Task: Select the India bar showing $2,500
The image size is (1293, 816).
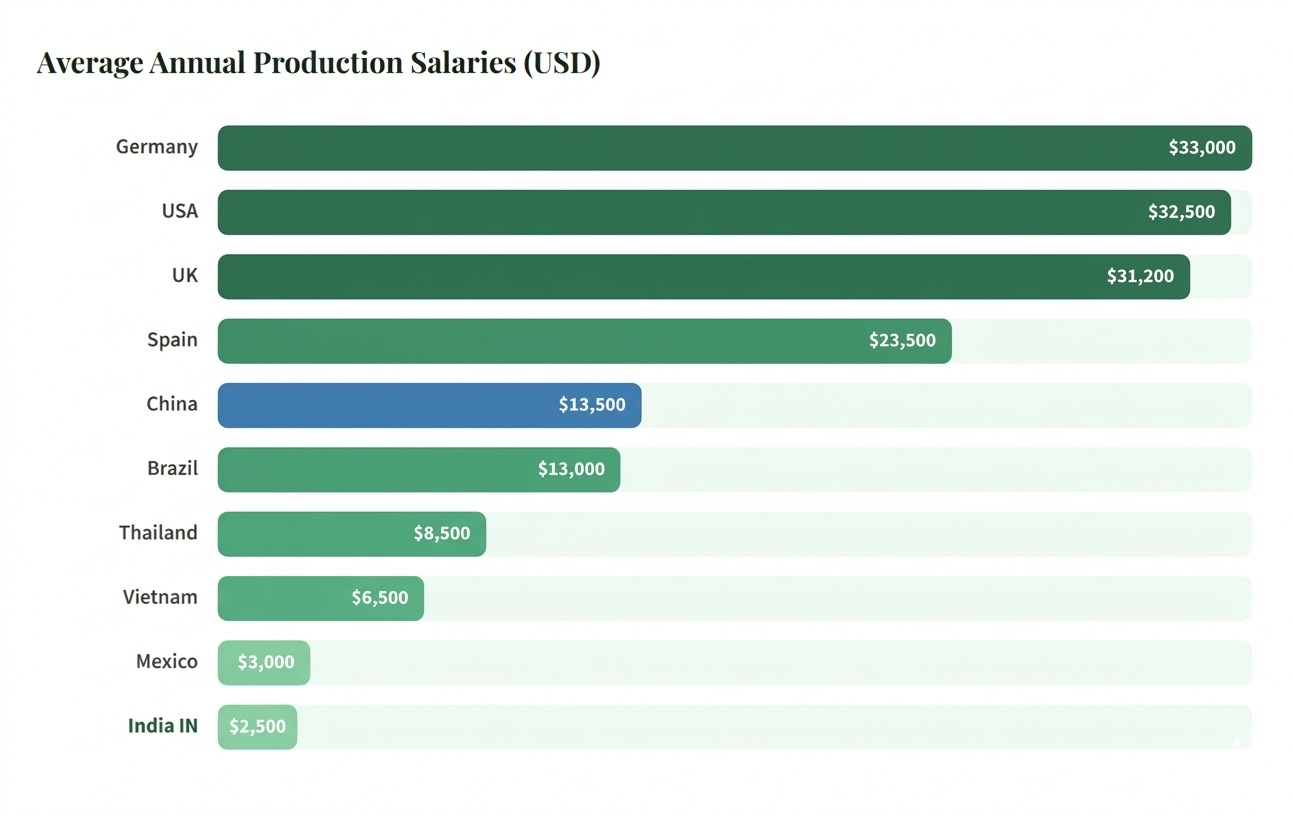Action: click(x=257, y=727)
